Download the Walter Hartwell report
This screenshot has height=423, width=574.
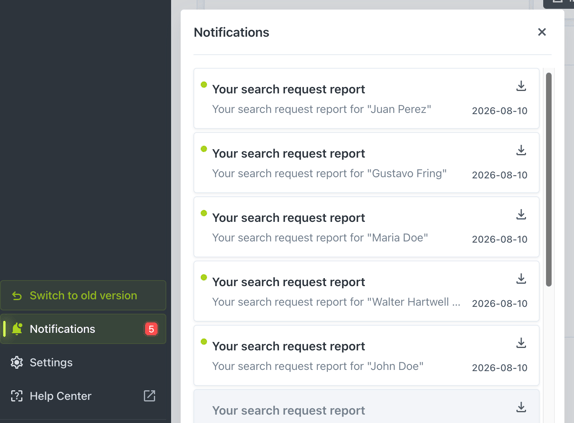521,279
